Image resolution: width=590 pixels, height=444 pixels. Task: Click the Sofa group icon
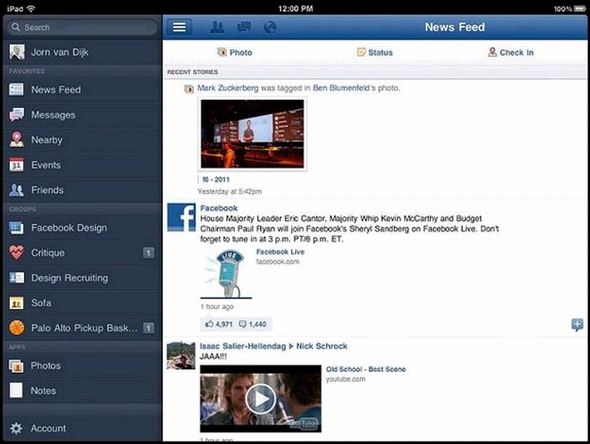point(17,303)
